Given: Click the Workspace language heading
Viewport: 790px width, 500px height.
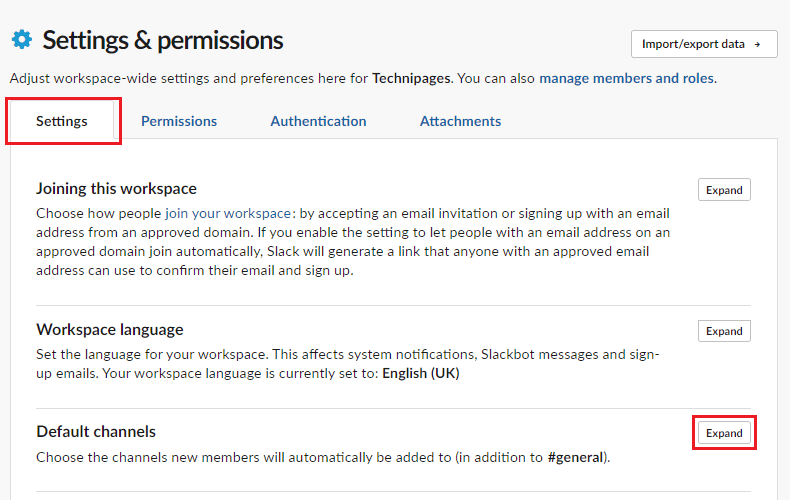Looking at the screenshot, I should click(110, 330).
